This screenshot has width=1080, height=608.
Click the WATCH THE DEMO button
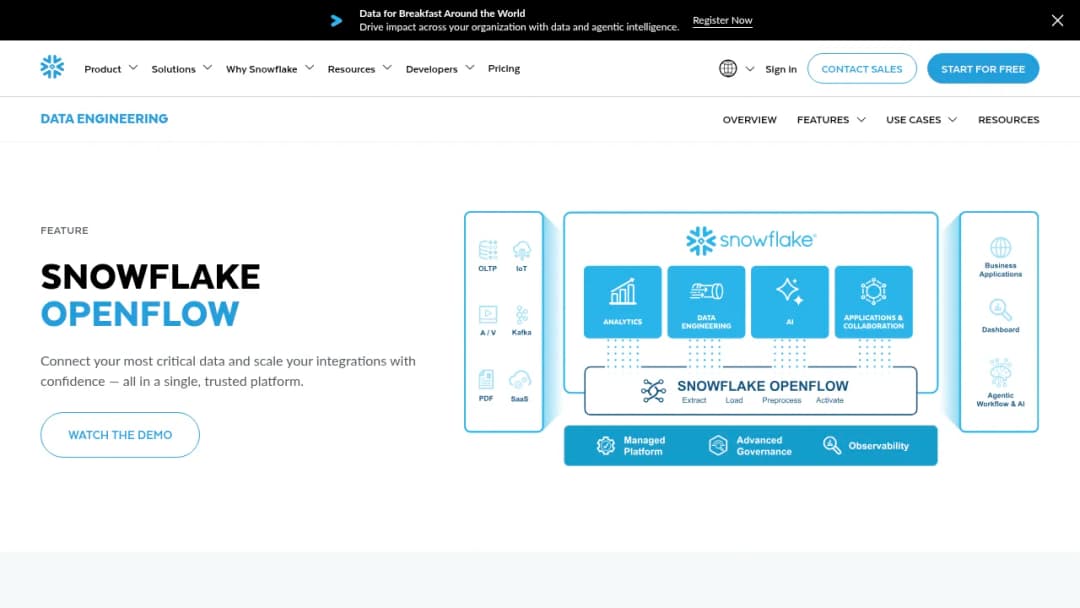[x=120, y=434]
